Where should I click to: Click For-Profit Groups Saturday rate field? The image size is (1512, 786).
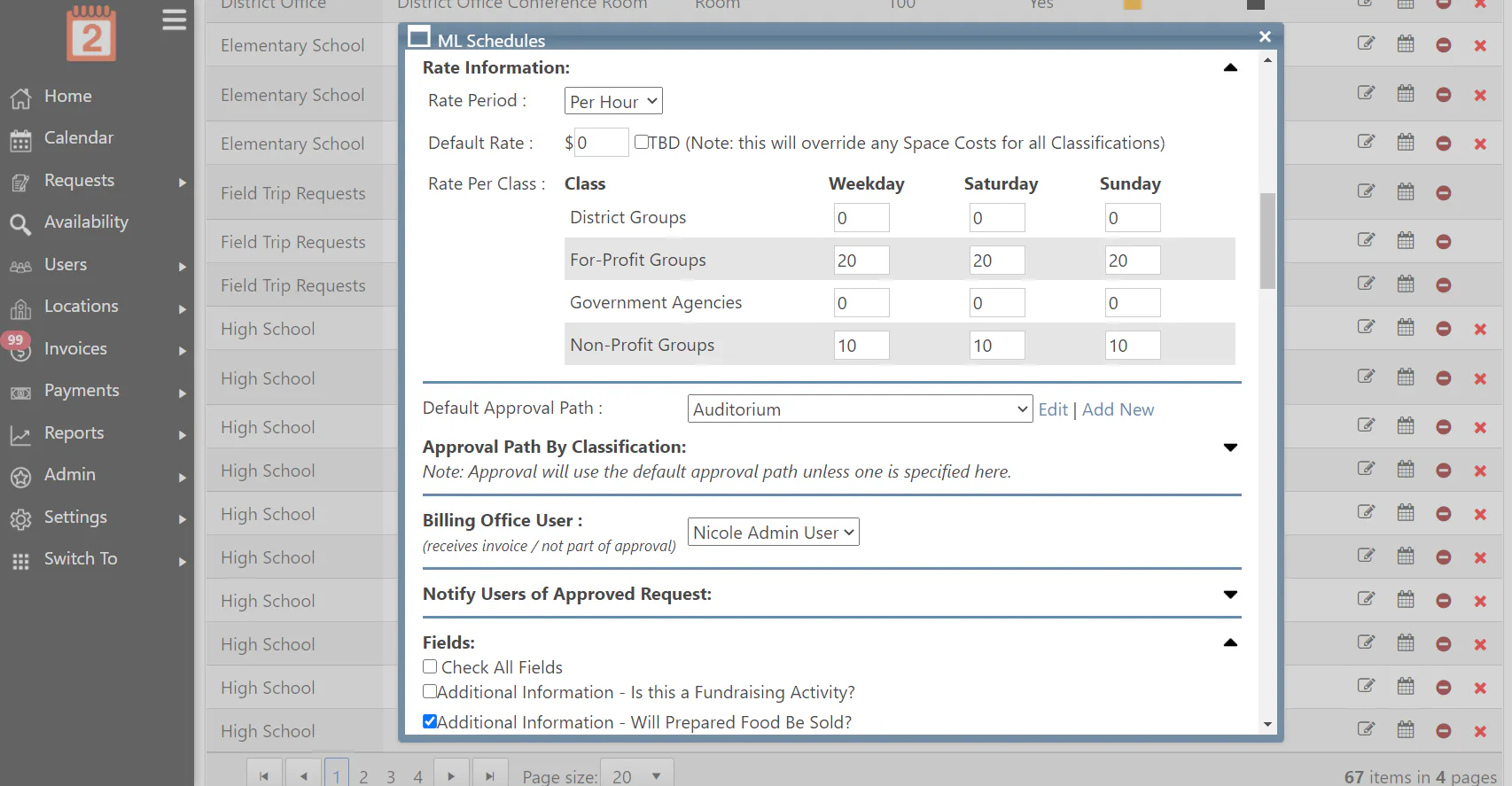[x=997, y=261]
